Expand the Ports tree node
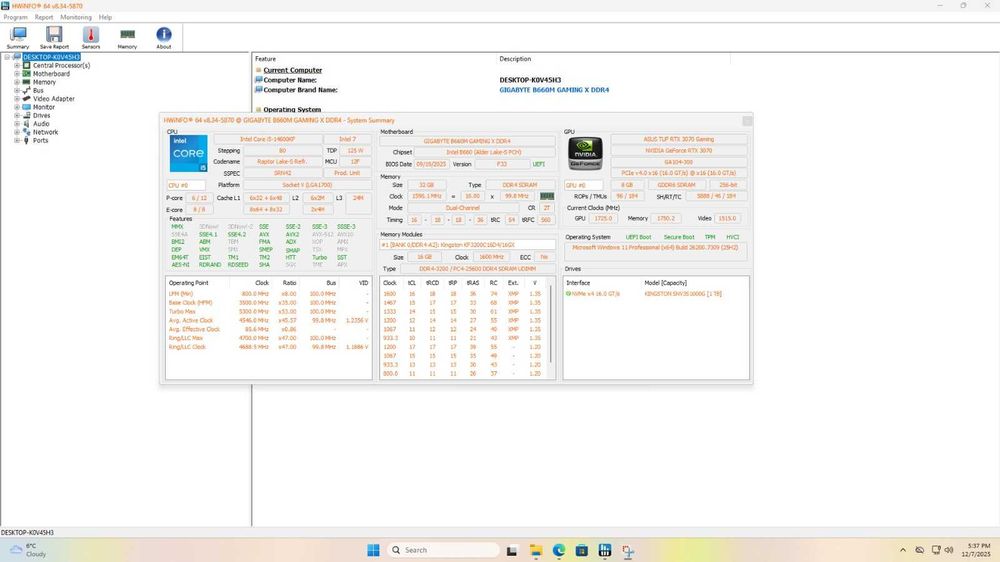 pos(17,140)
